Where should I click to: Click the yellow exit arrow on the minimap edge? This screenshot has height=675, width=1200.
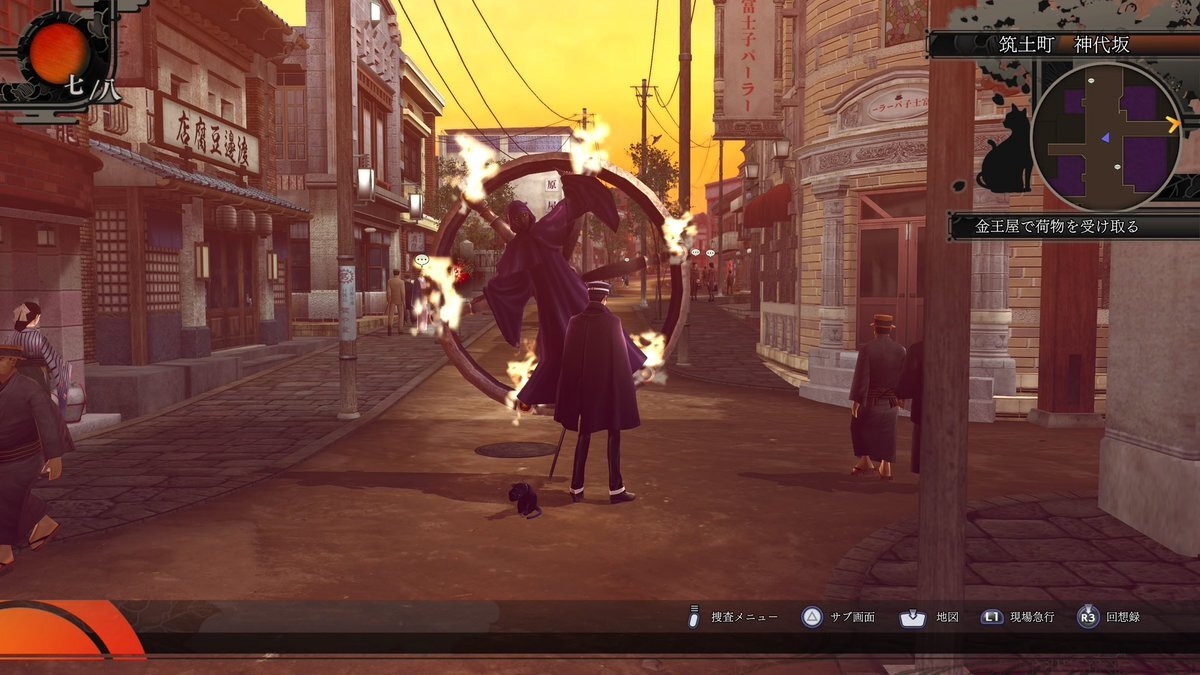(x=1172, y=125)
